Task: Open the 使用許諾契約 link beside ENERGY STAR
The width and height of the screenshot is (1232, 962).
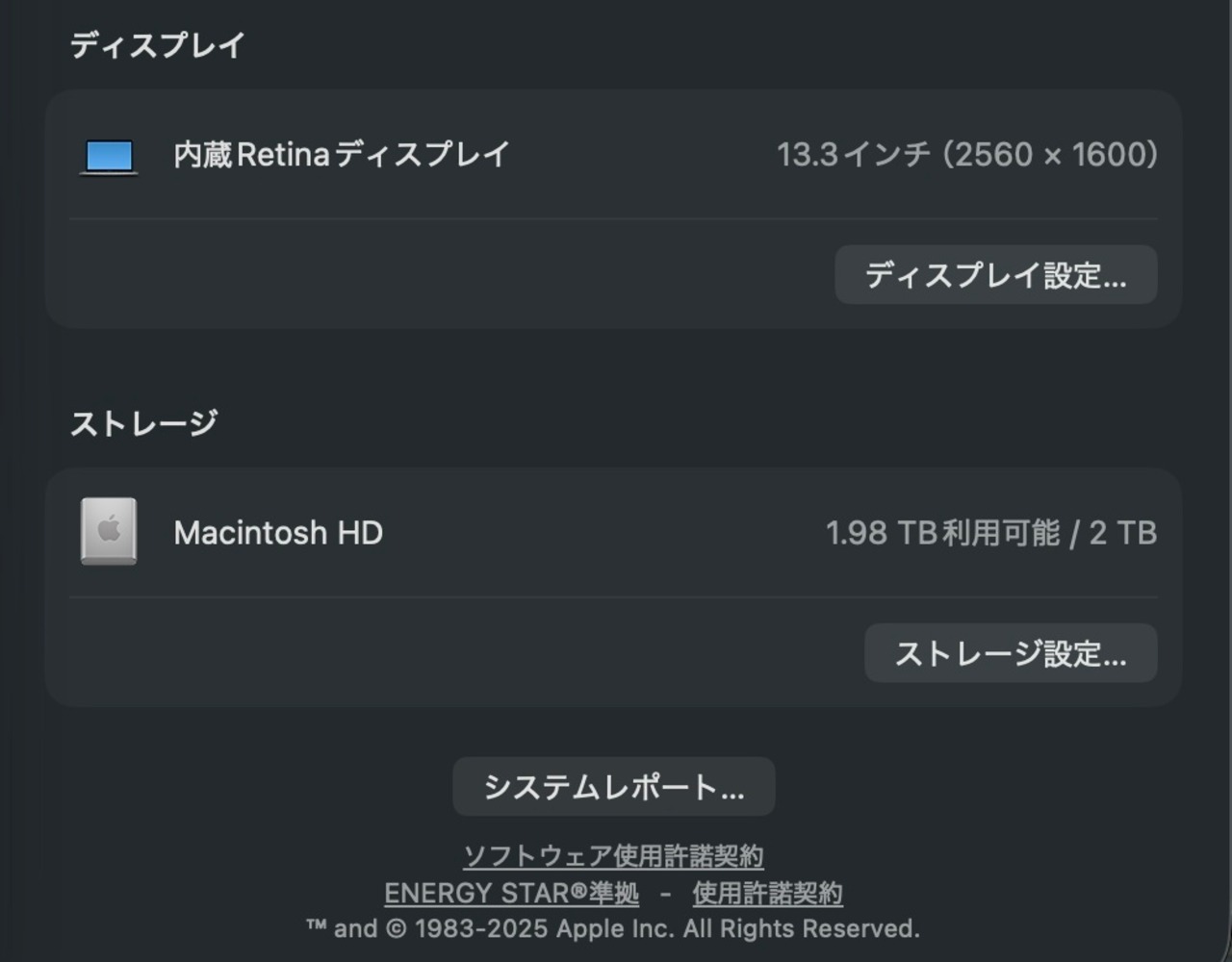Action: tap(767, 894)
